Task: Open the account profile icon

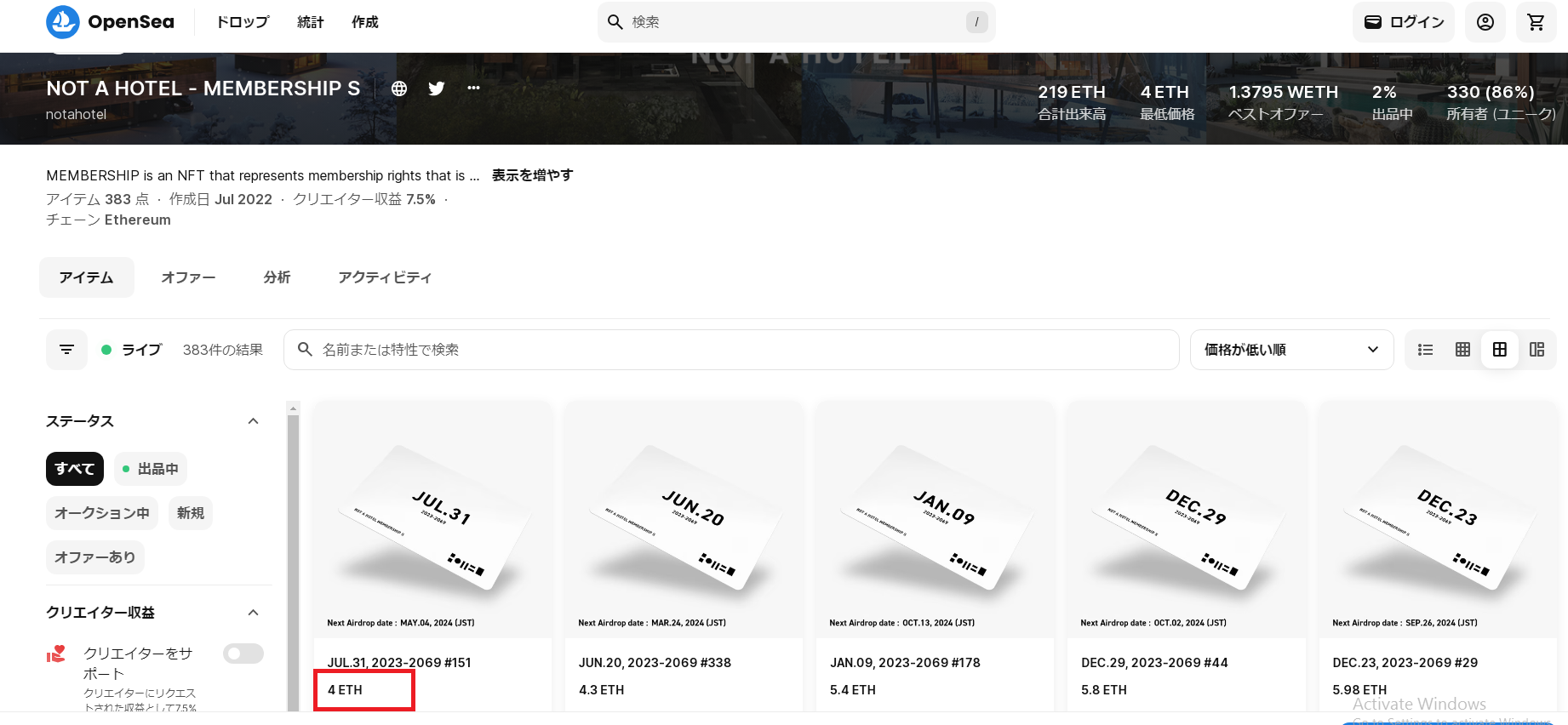Action: click(x=1485, y=22)
